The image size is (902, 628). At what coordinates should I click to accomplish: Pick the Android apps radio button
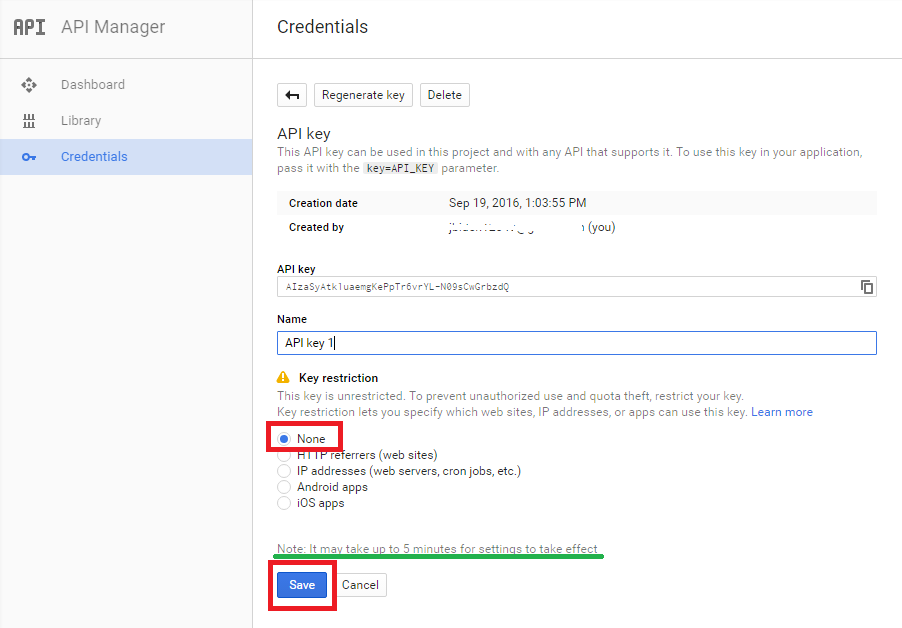(x=284, y=487)
